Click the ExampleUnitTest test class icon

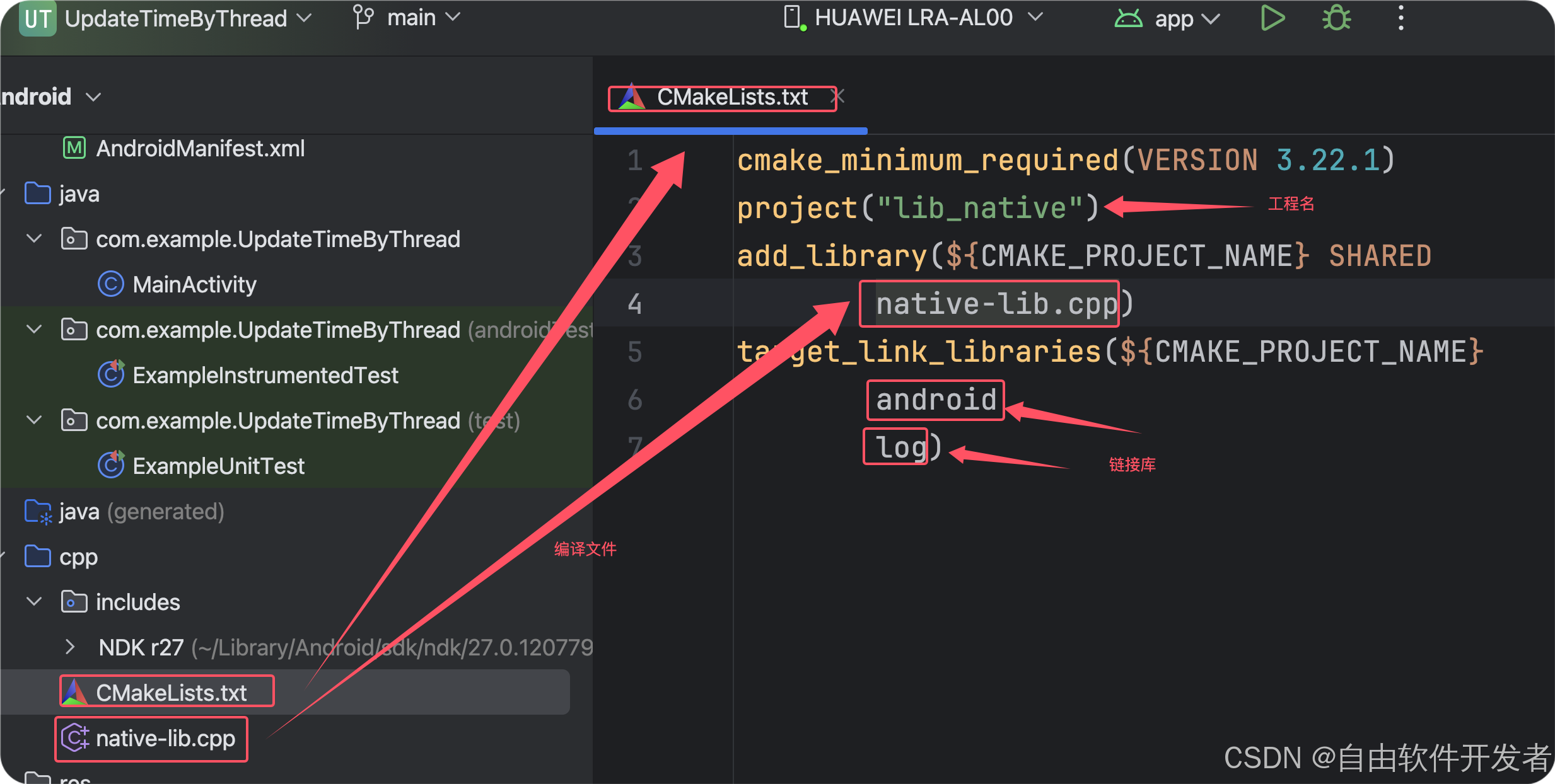tap(111, 465)
